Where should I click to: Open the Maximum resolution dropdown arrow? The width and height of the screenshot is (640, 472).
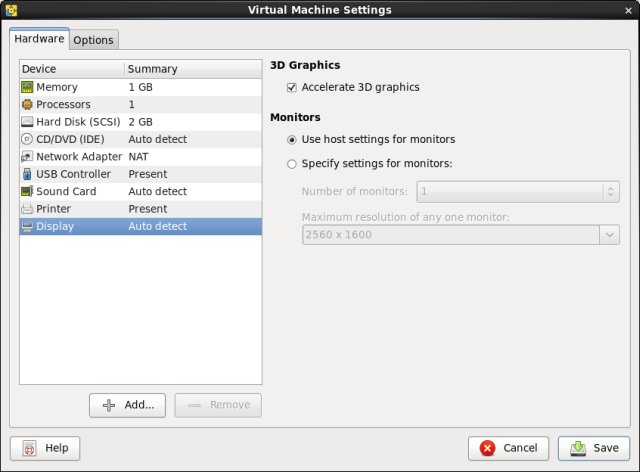pyautogui.click(x=609, y=235)
